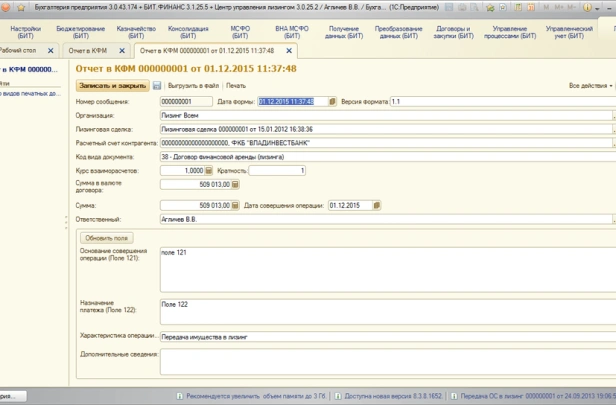Close the Рабочий стол tab
616x405 pixels.
[50, 50]
